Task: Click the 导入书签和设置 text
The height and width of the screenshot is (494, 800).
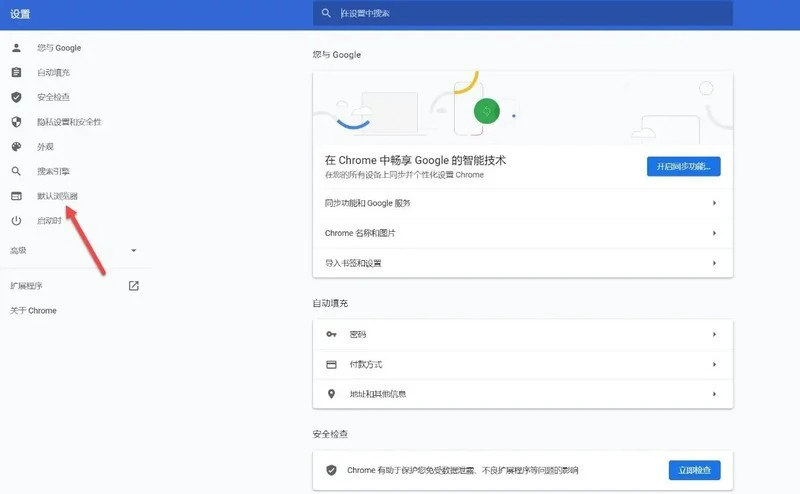Action: click(353, 263)
